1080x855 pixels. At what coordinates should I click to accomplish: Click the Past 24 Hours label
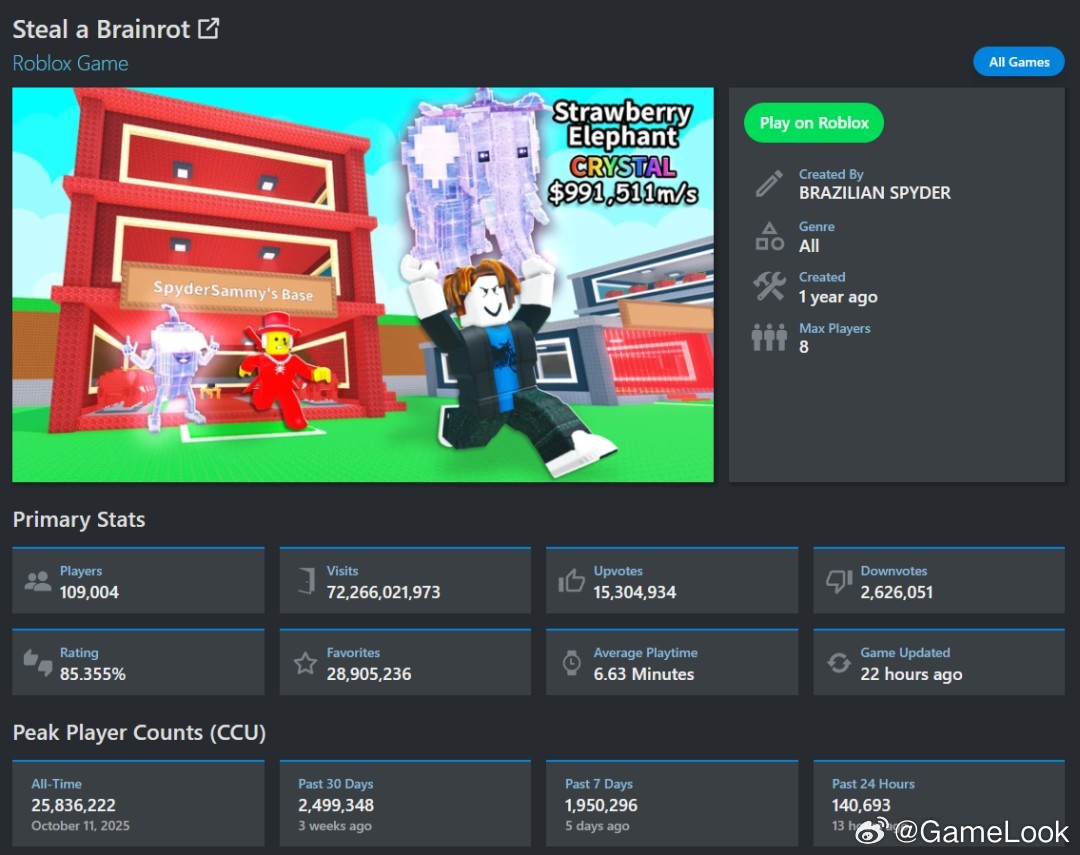[873, 784]
